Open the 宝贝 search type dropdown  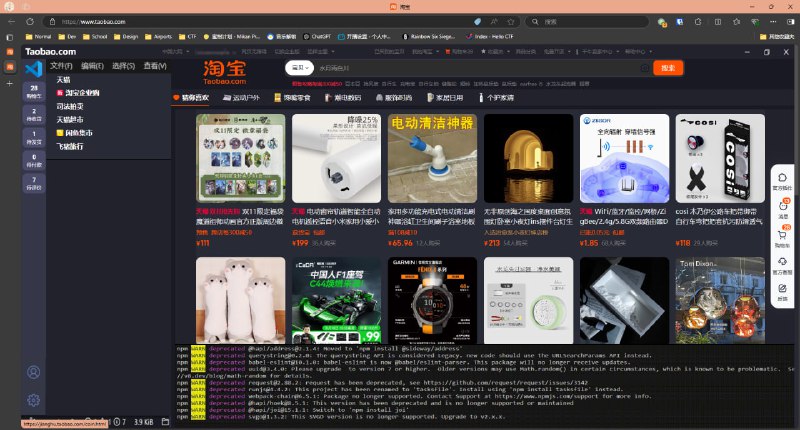click(x=296, y=68)
